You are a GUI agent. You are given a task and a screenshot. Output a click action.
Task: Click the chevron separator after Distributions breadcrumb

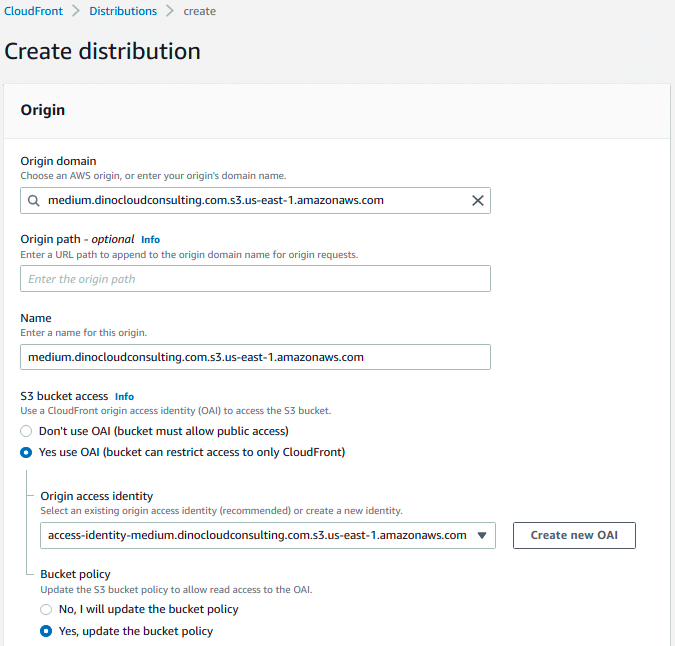(170, 12)
